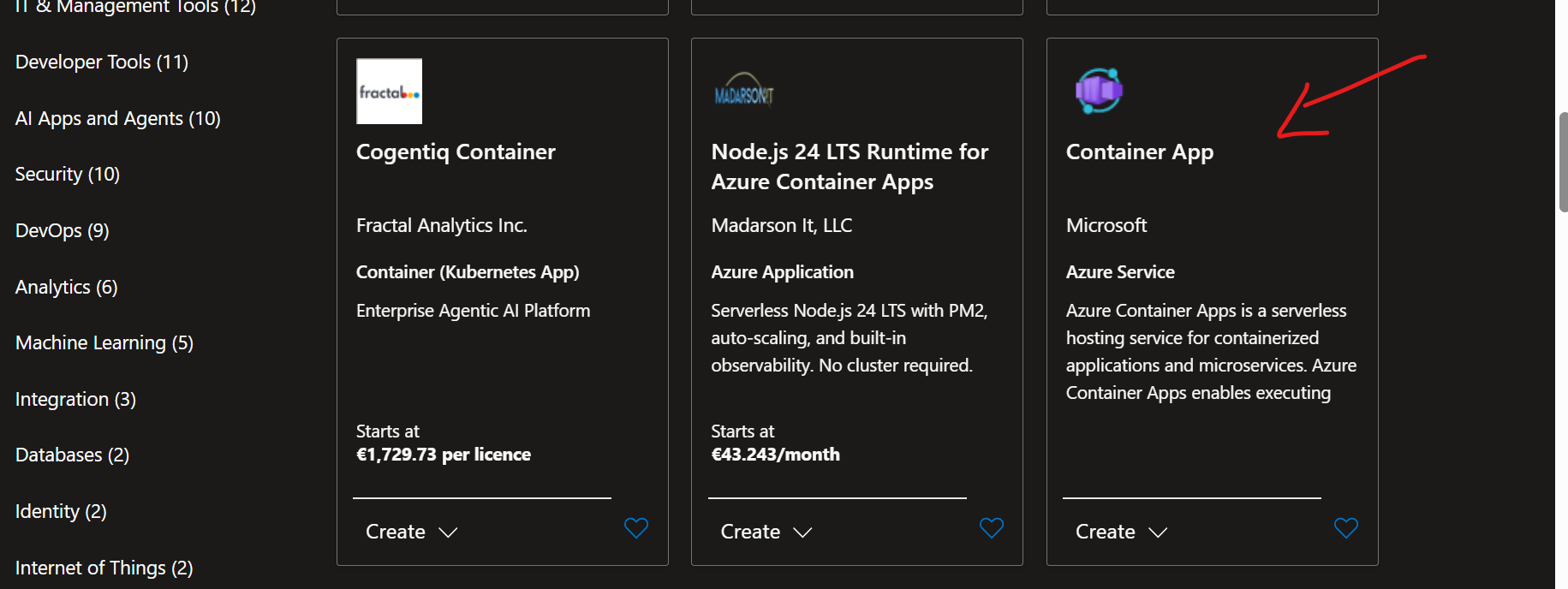This screenshot has height=589, width=1568.
Task: Click the €43.243/month price
Action: click(776, 455)
